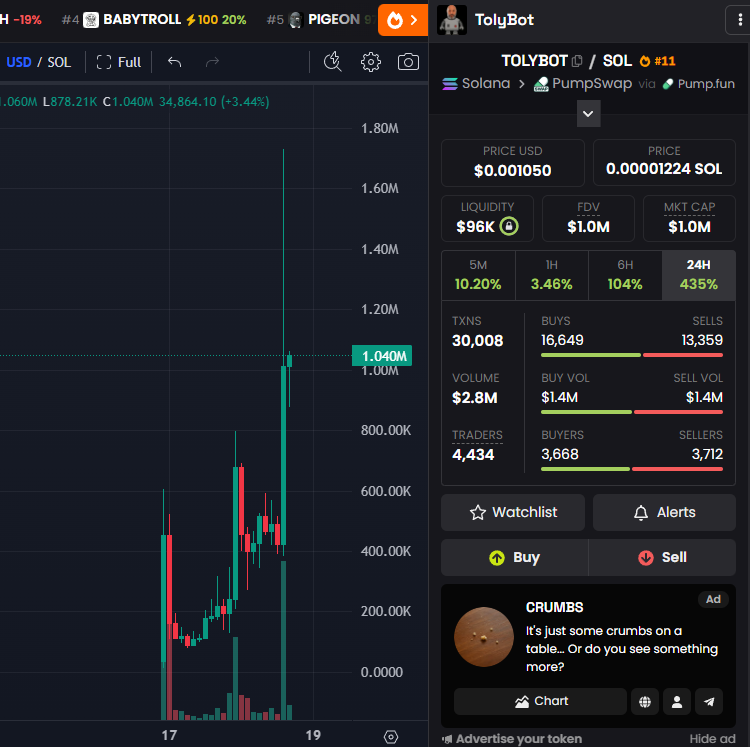Click the VOLUME $2.8M value

coord(474,397)
